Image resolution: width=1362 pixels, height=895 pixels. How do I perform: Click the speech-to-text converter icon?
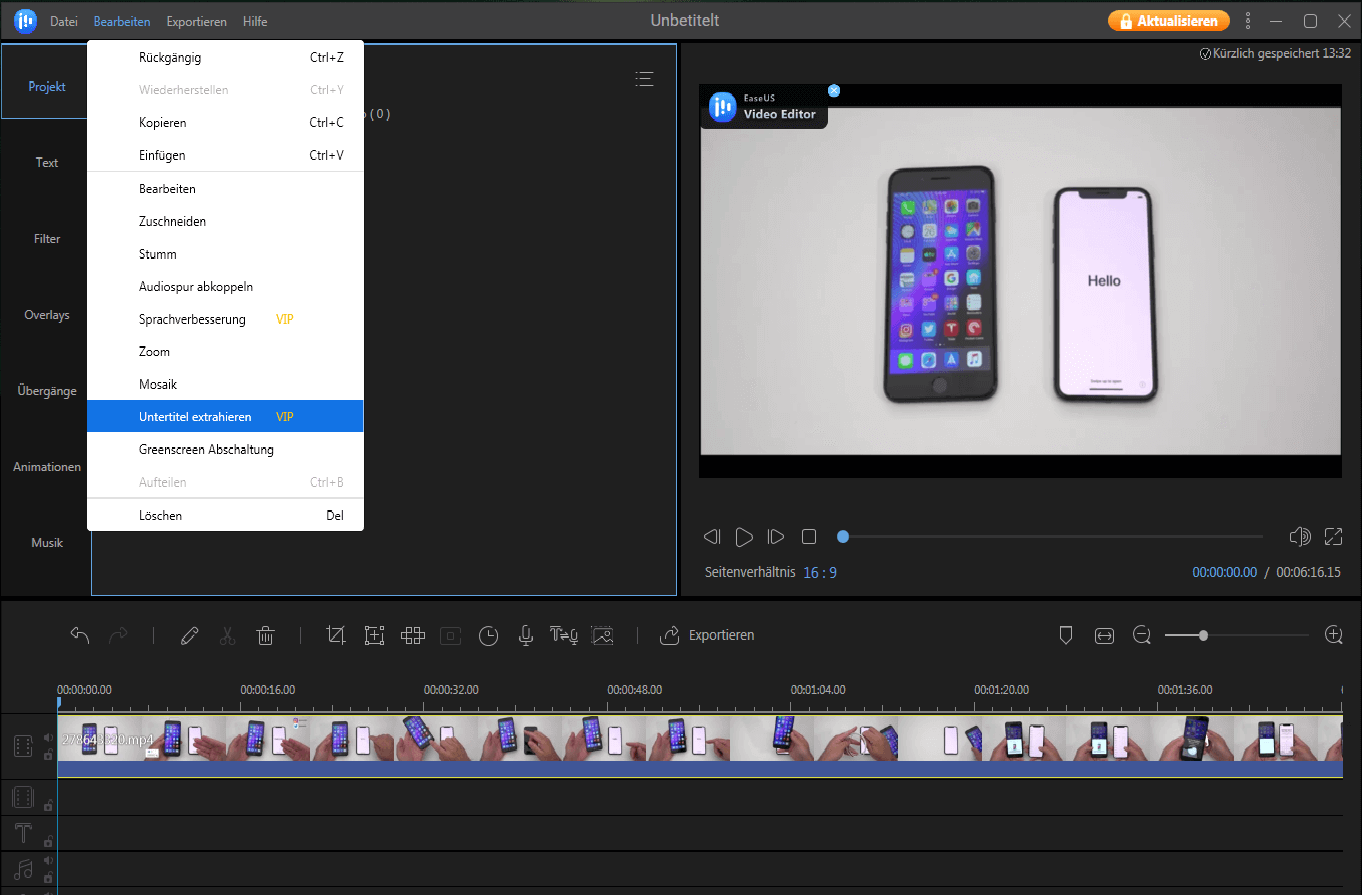click(x=563, y=636)
